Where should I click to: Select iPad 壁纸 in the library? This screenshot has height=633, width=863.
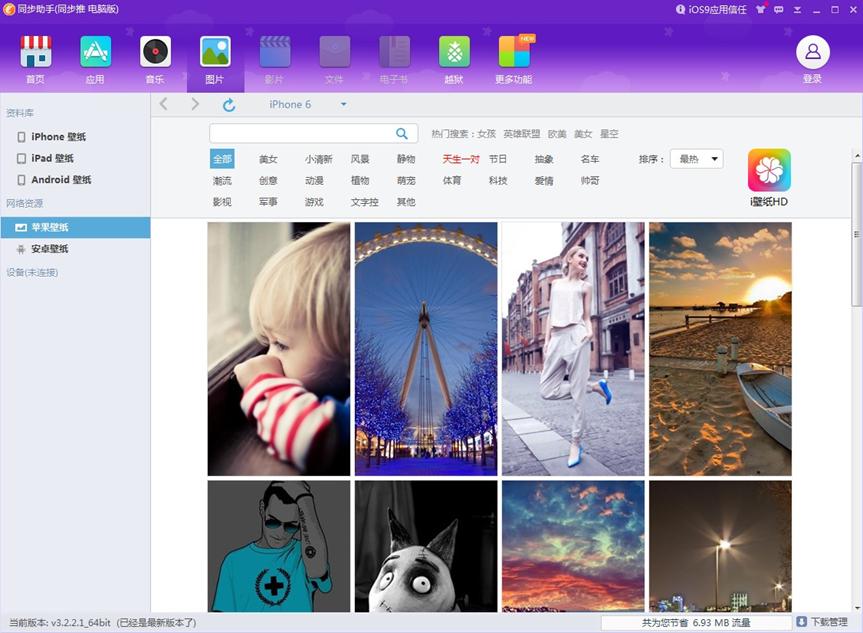pyautogui.click(x=52, y=158)
